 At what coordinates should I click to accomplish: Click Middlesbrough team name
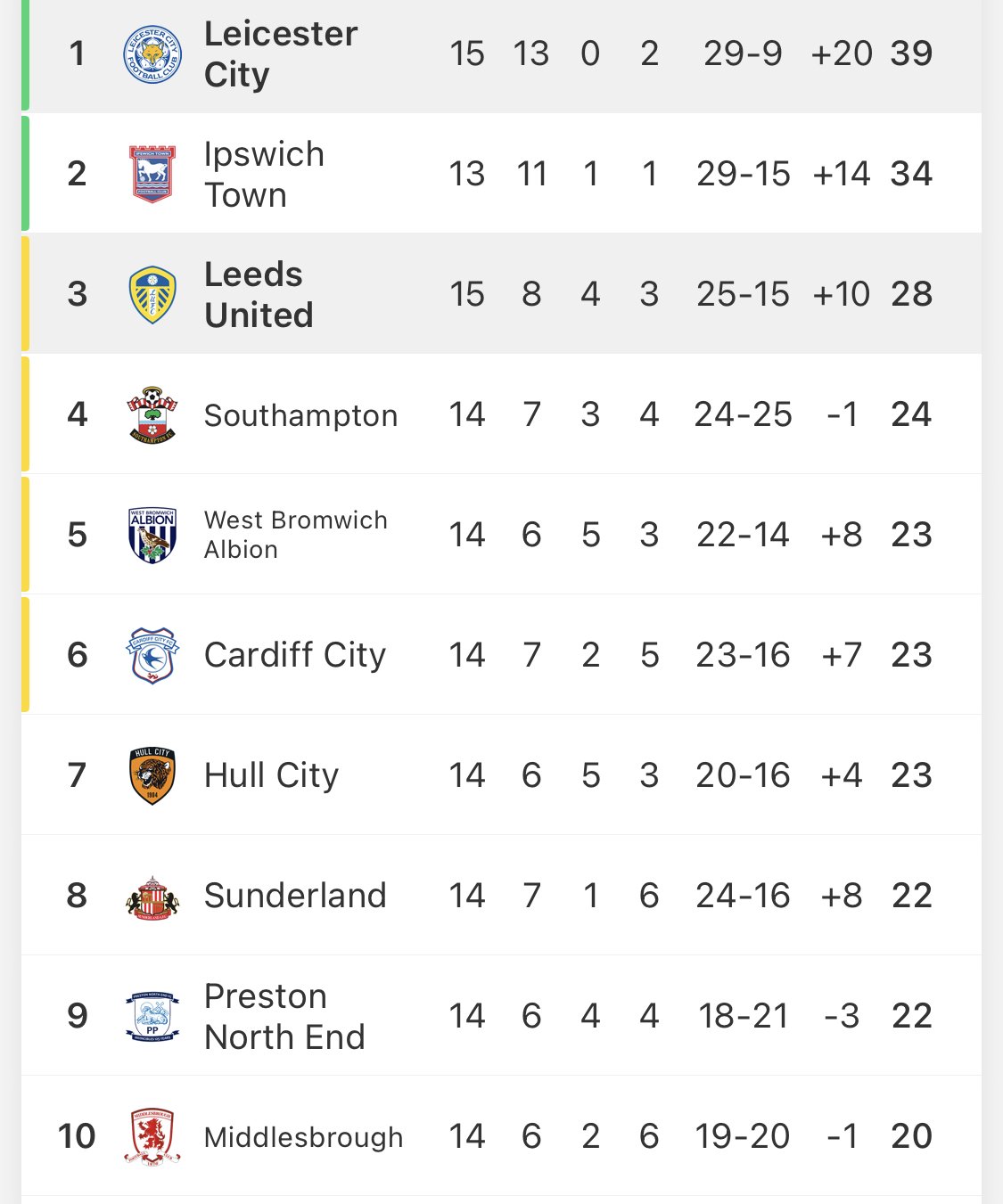click(303, 1137)
